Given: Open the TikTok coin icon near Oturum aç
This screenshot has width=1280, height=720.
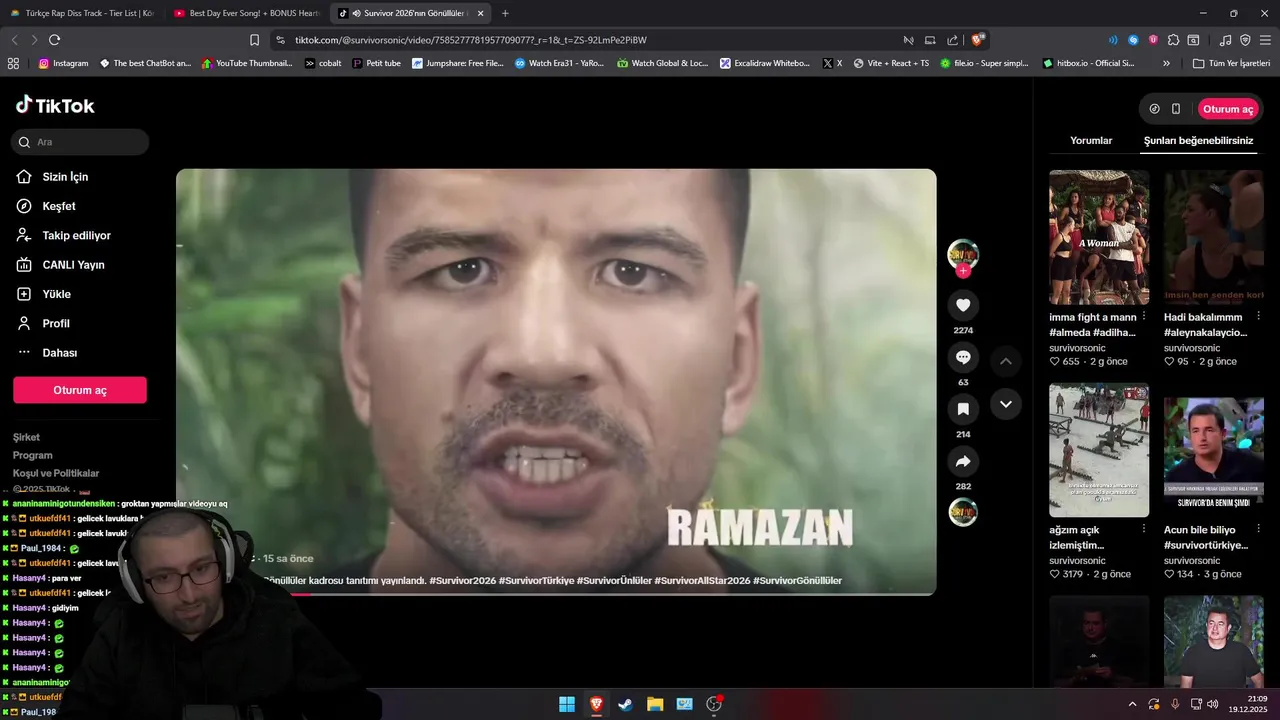Looking at the screenshot, I should [1155, 109].
